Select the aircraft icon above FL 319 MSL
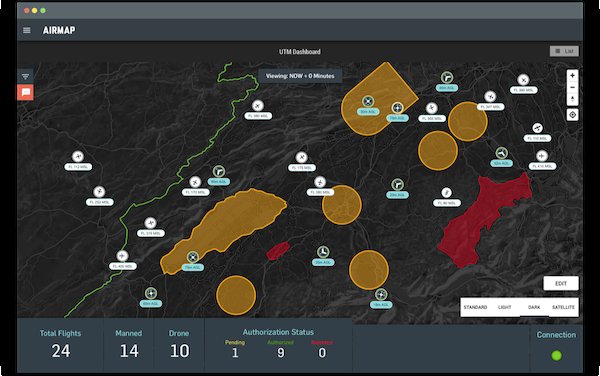 150,223
